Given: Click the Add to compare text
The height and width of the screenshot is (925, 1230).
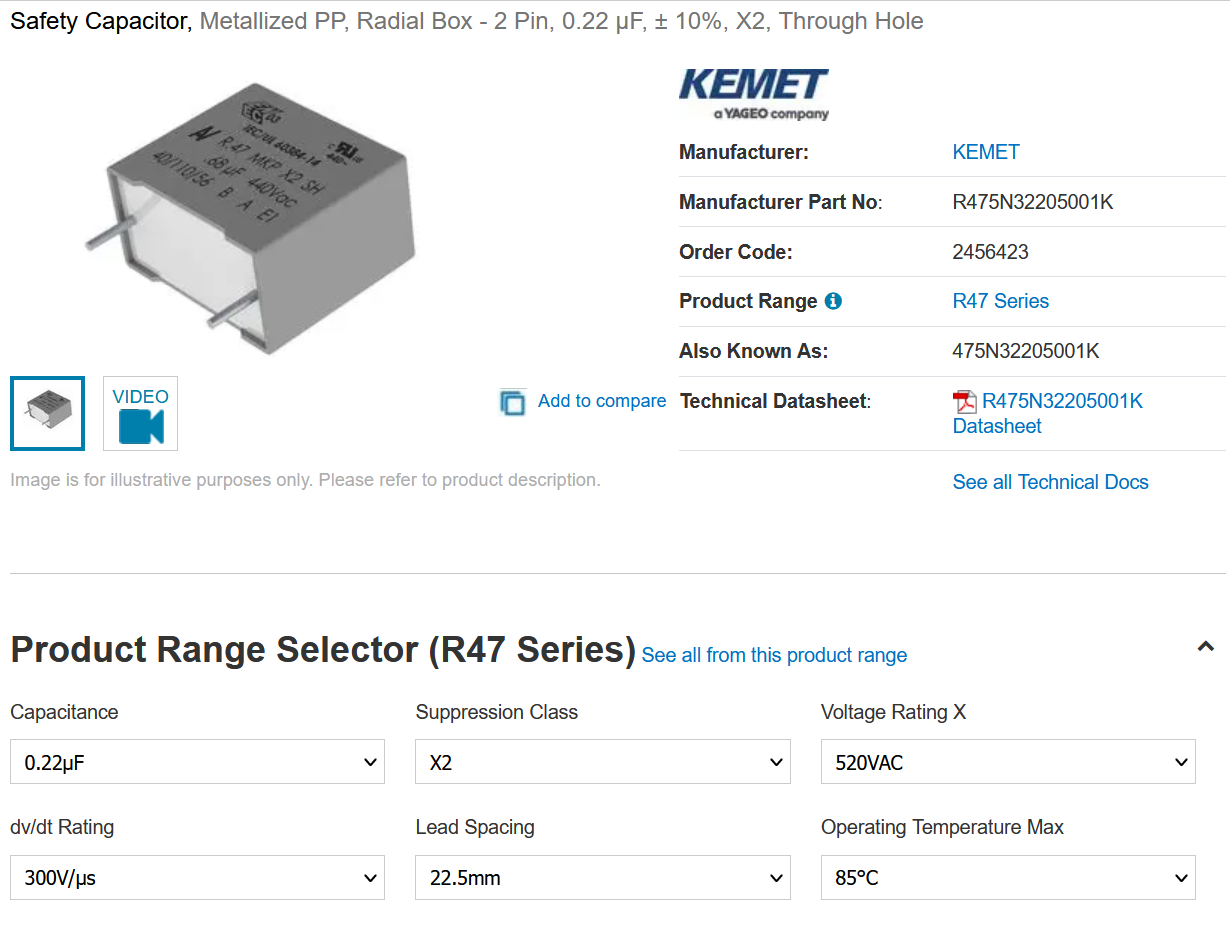Looking at the screenshot, I should [602, 401].
